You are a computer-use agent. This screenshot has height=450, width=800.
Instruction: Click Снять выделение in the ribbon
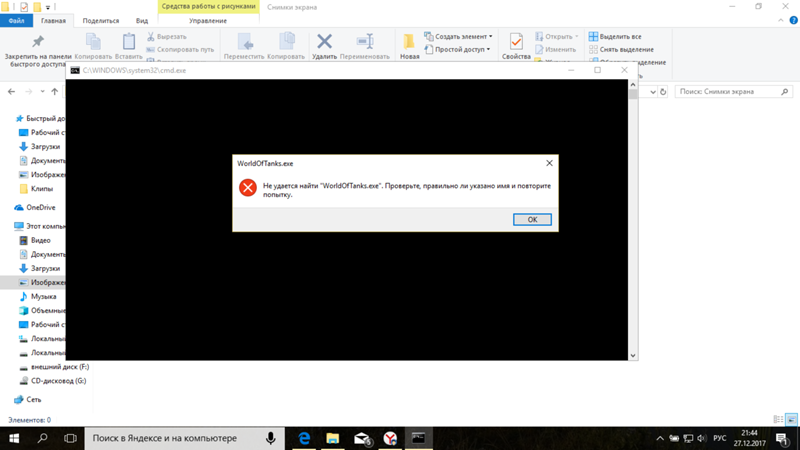(x=621, y=49)
